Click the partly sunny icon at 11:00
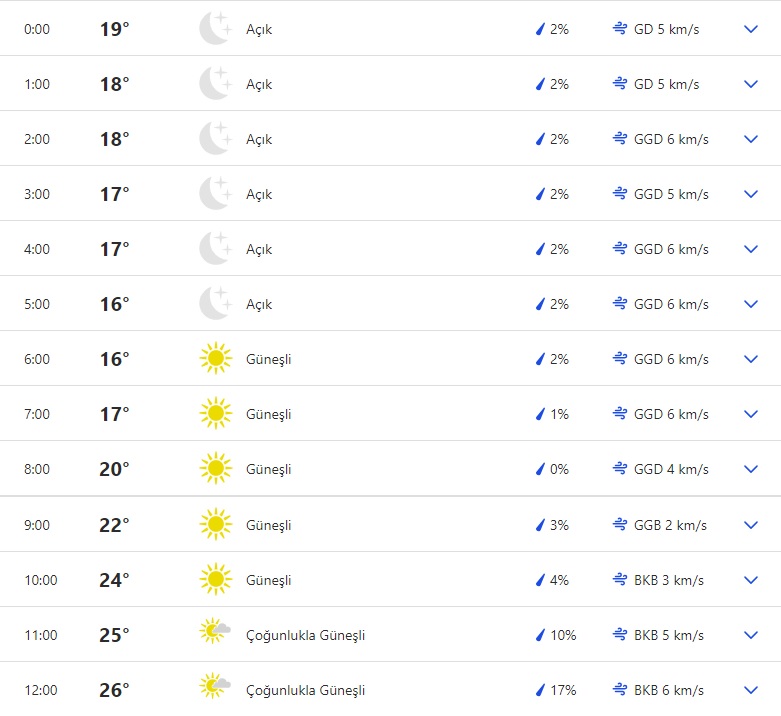Image resolution: width=781 pixels, height=716 pixels. pos(215,634)
